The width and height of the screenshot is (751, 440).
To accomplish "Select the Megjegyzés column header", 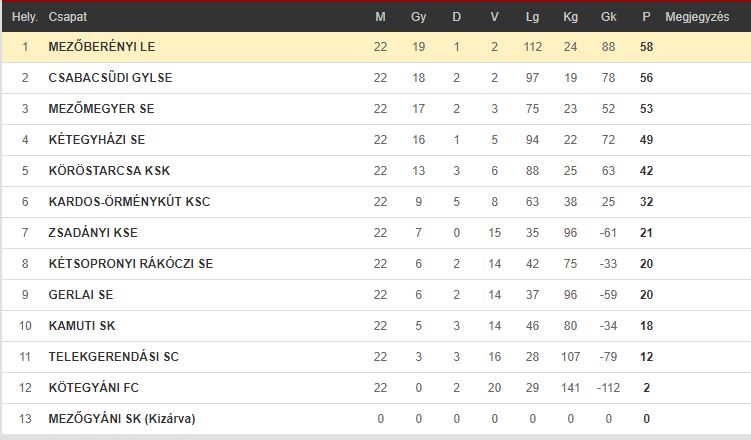I will pos(697,17).
